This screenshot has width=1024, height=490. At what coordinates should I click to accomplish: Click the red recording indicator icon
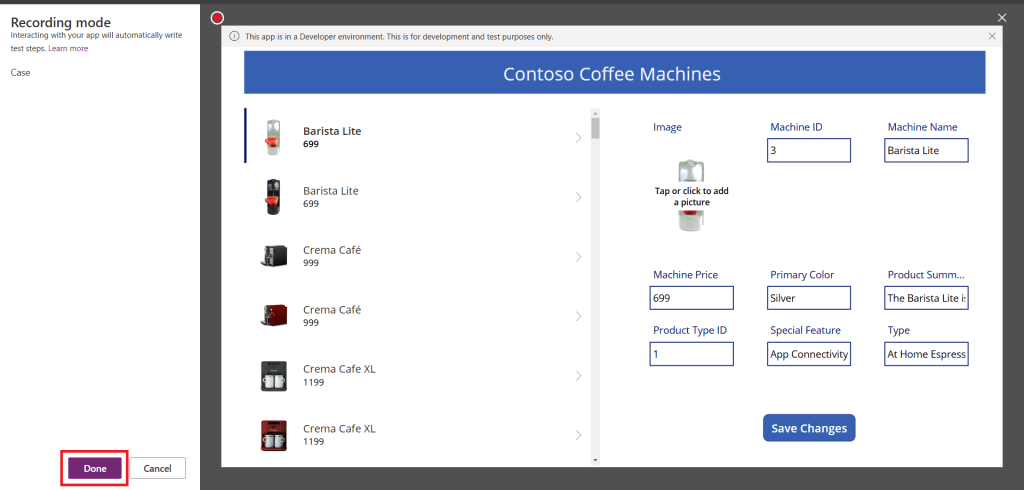217,18
